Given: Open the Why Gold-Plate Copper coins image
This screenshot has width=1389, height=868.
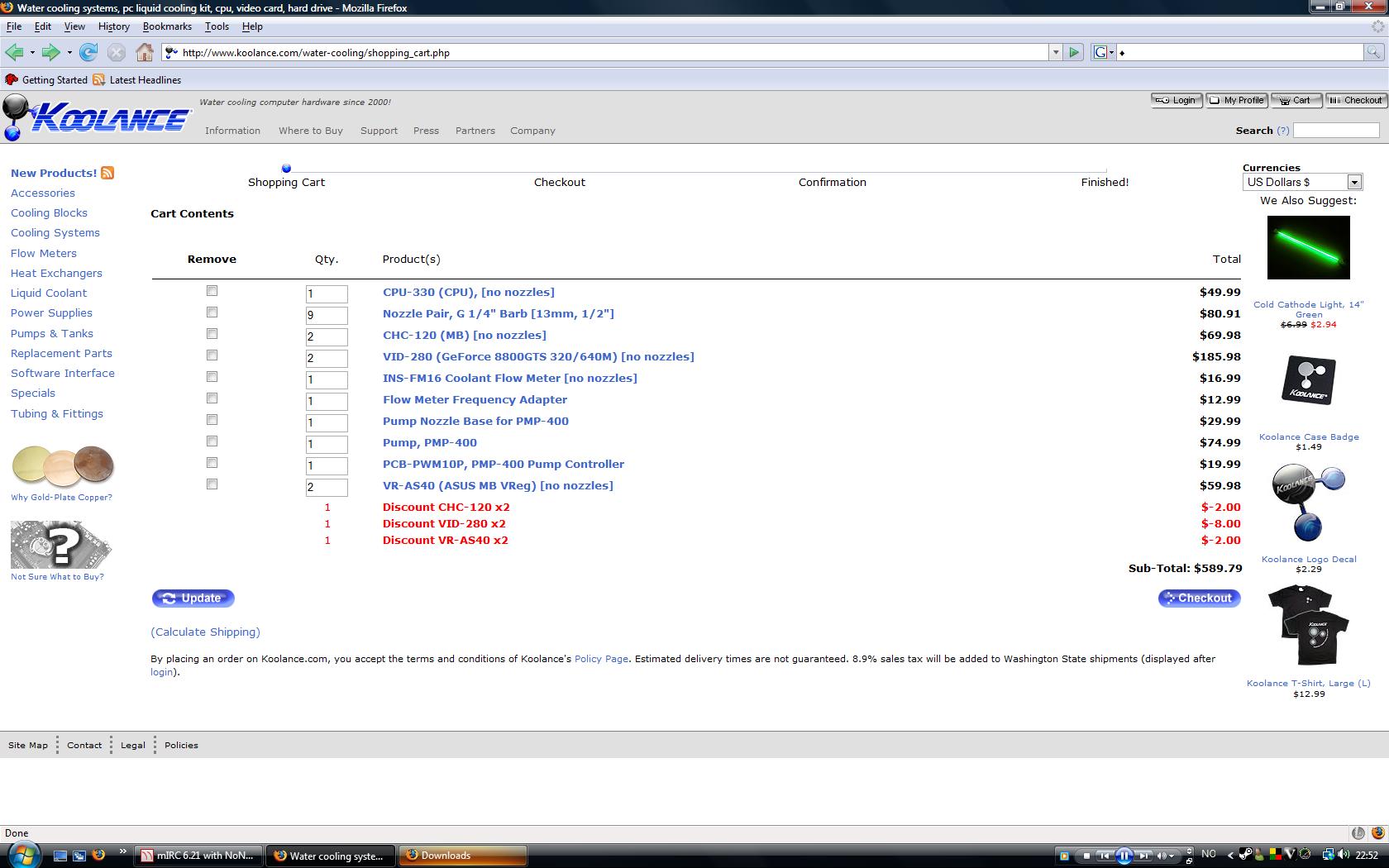Looking at the screenshot, I should (63, 465).
